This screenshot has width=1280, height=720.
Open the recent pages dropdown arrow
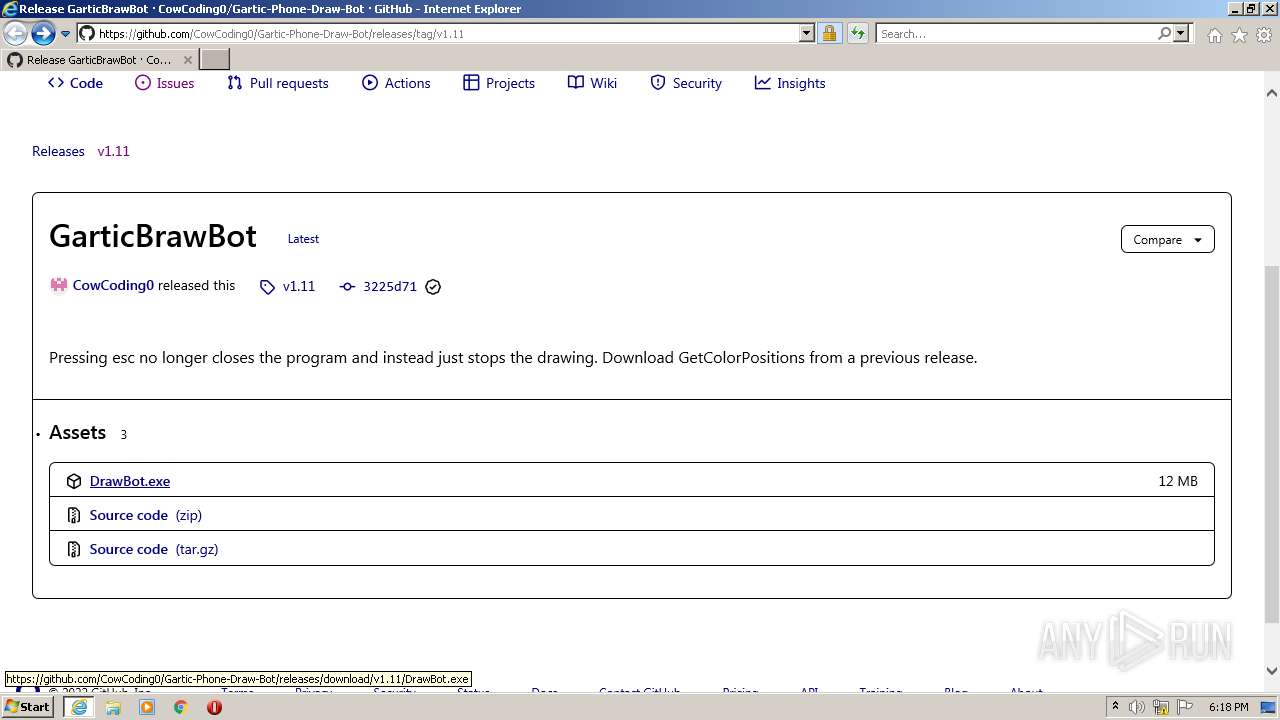coord(66,34)
